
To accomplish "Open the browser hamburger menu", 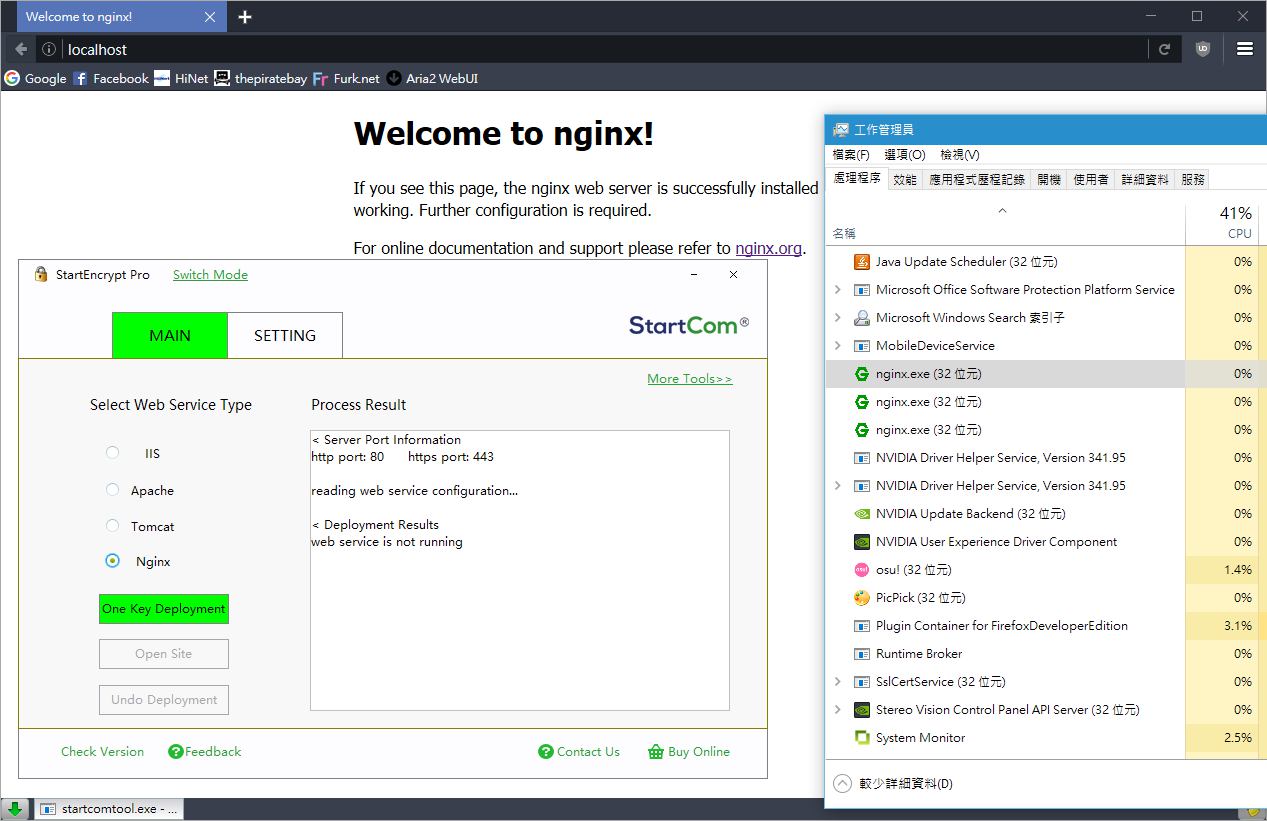I will (x=1244, y=49).
